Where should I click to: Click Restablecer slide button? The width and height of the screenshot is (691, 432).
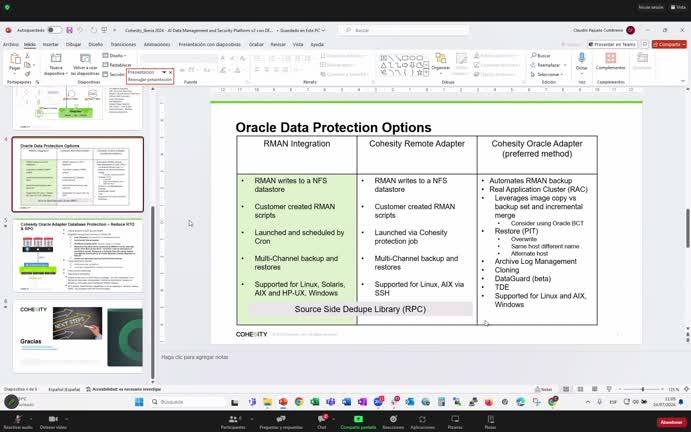pos(117,65)
